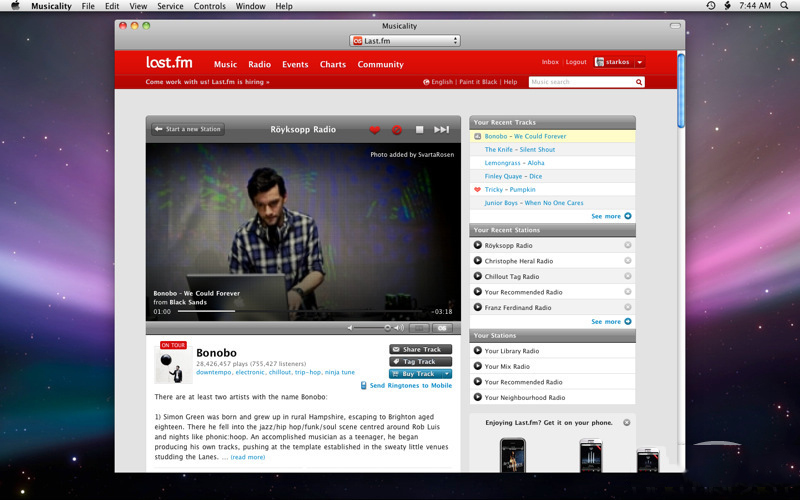Click the Time Machine menu bar icon

coord(711,6)
